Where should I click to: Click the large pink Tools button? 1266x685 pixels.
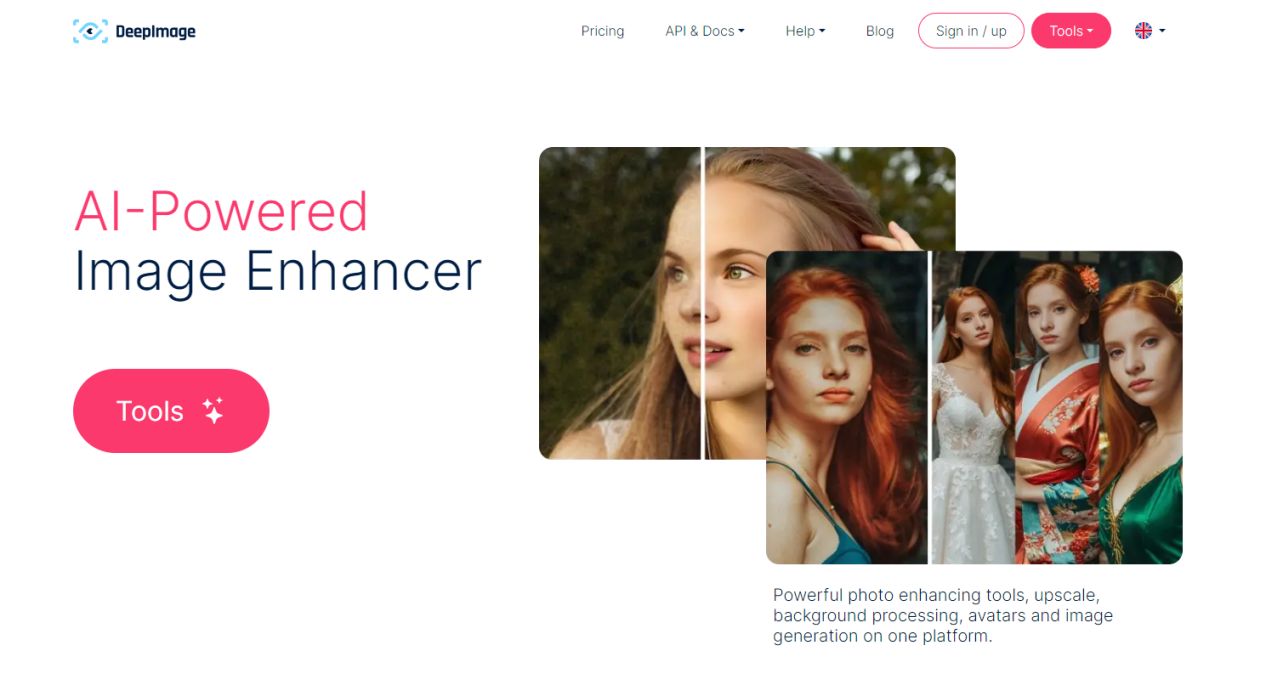click(171, 411)
